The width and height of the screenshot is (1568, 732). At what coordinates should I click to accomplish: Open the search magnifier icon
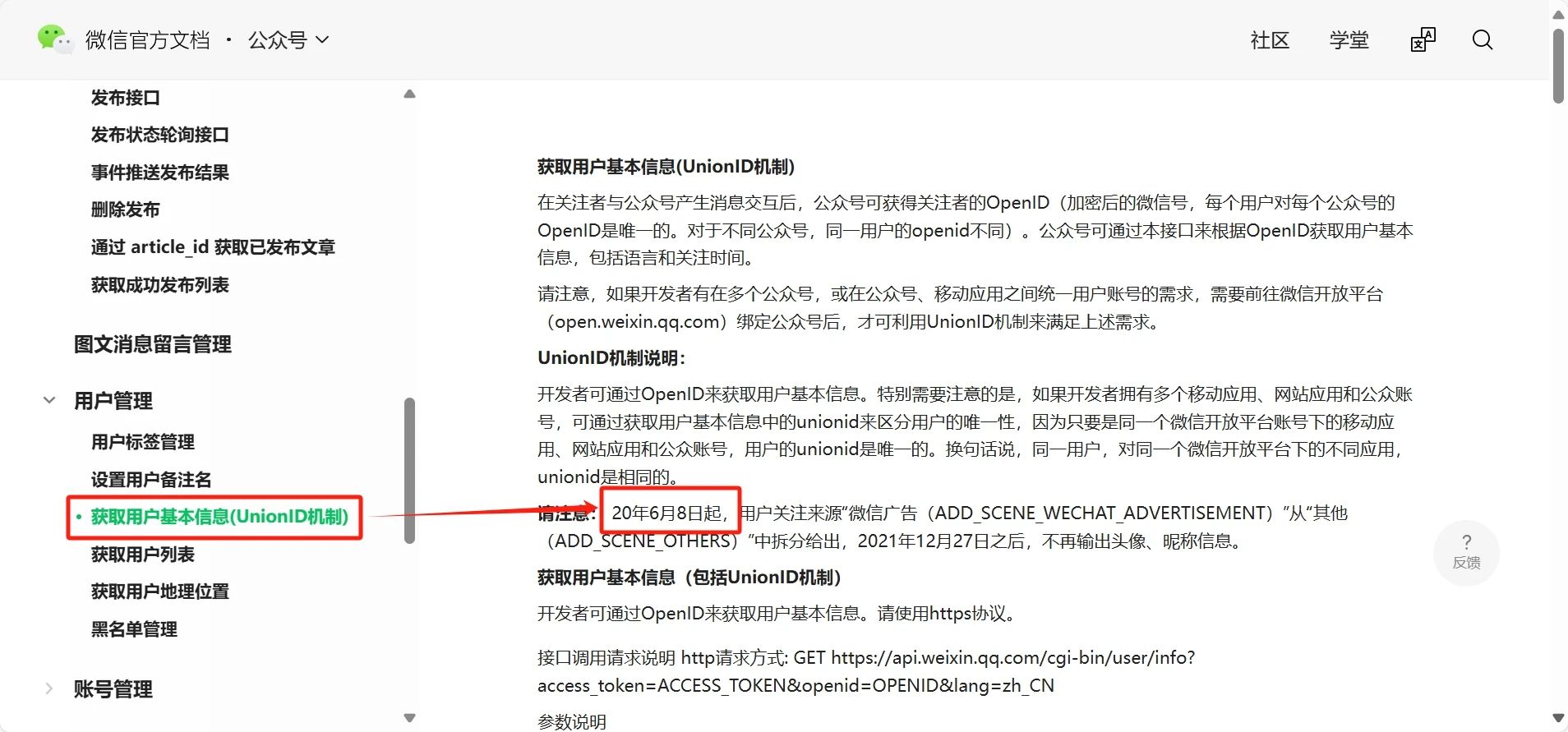[x=1483, y=39]
